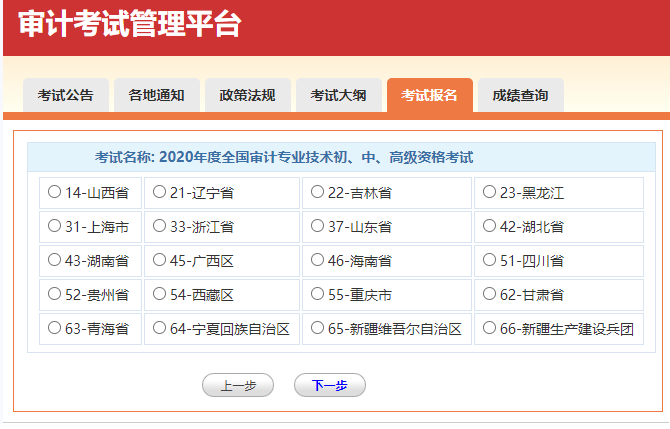Click the exam name 2020年度全国审计专业技术初、中、高级资格考试

point(316,157)
